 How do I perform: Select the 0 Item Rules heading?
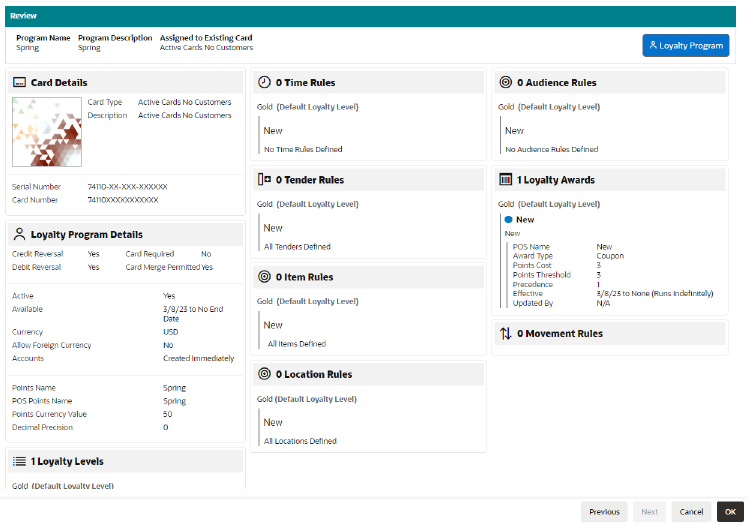[304, 277]
